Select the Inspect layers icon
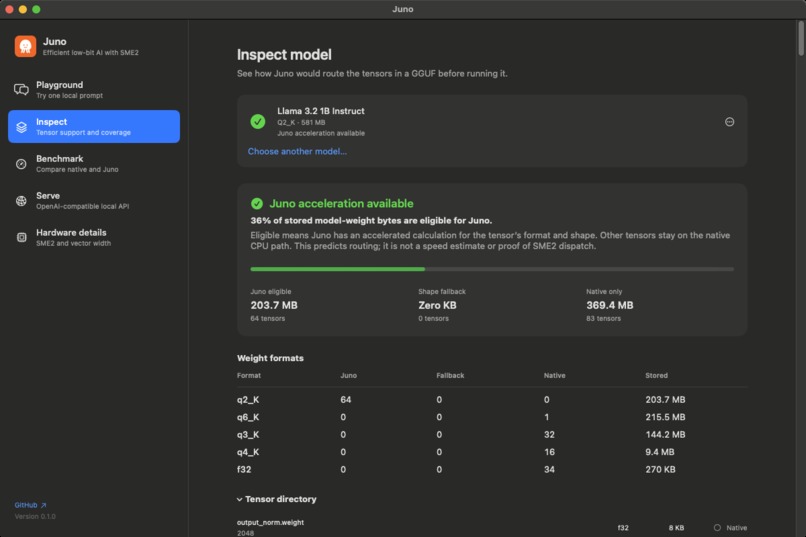 point(21,127)
